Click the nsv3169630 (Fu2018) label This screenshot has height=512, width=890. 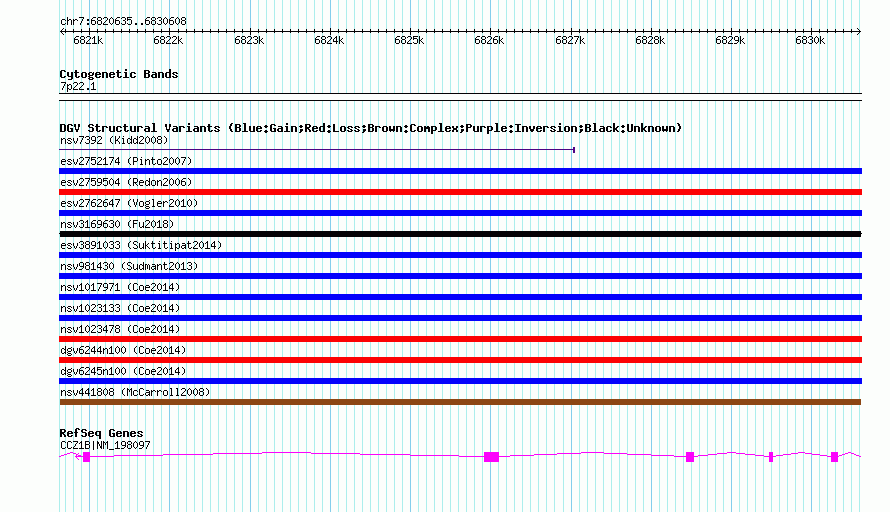pyautogui.click(x=117, y=224)
